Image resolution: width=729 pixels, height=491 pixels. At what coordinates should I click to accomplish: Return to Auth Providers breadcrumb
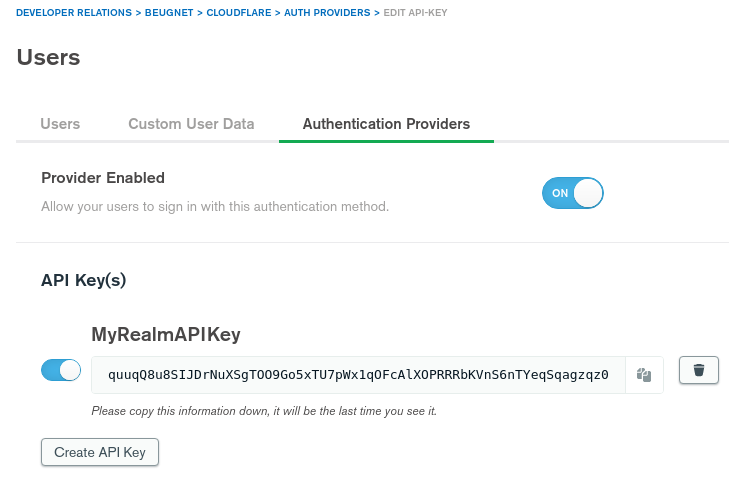pos(327,13)
